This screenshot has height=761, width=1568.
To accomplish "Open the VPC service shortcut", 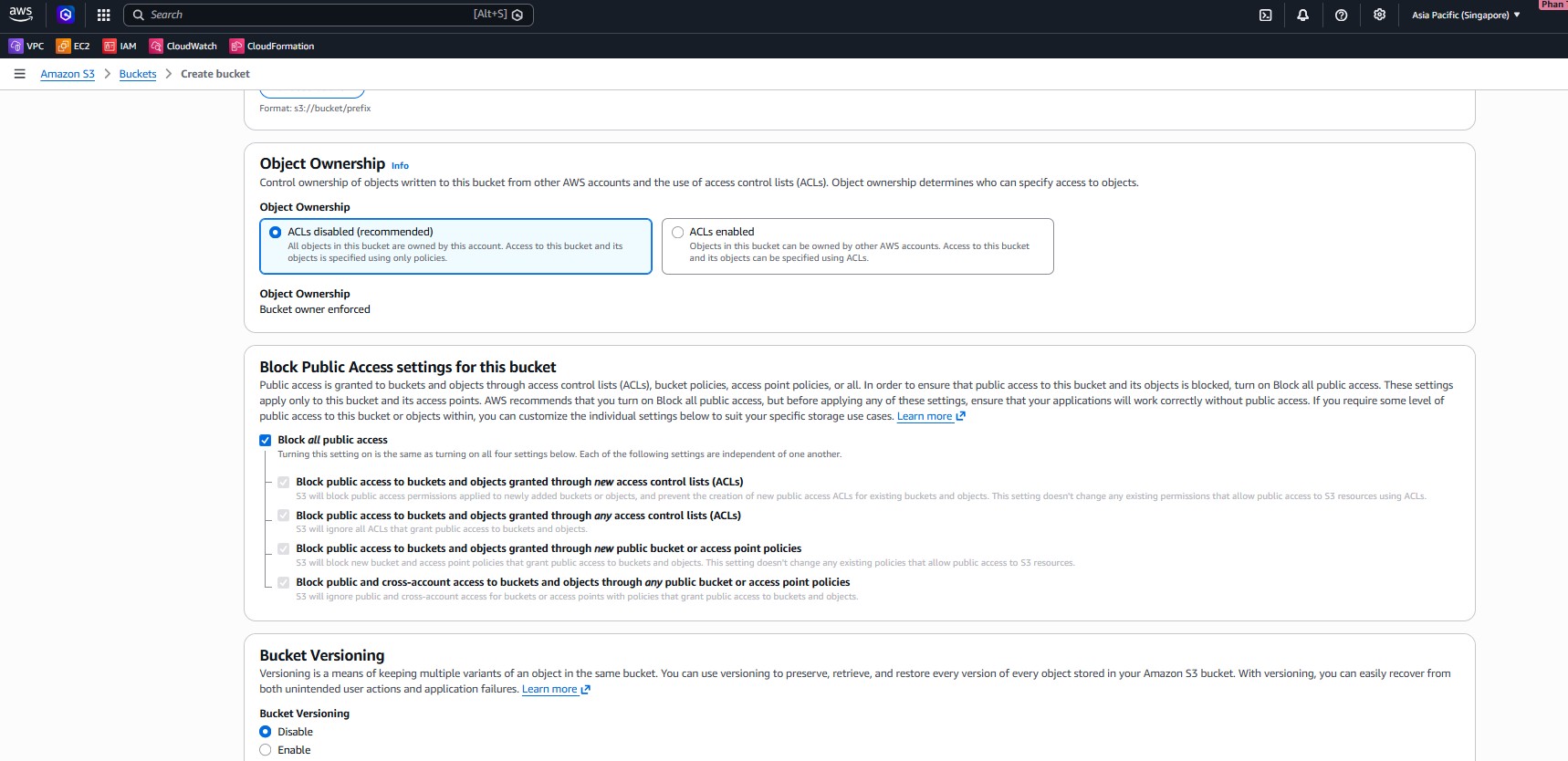I will point(26,46).
